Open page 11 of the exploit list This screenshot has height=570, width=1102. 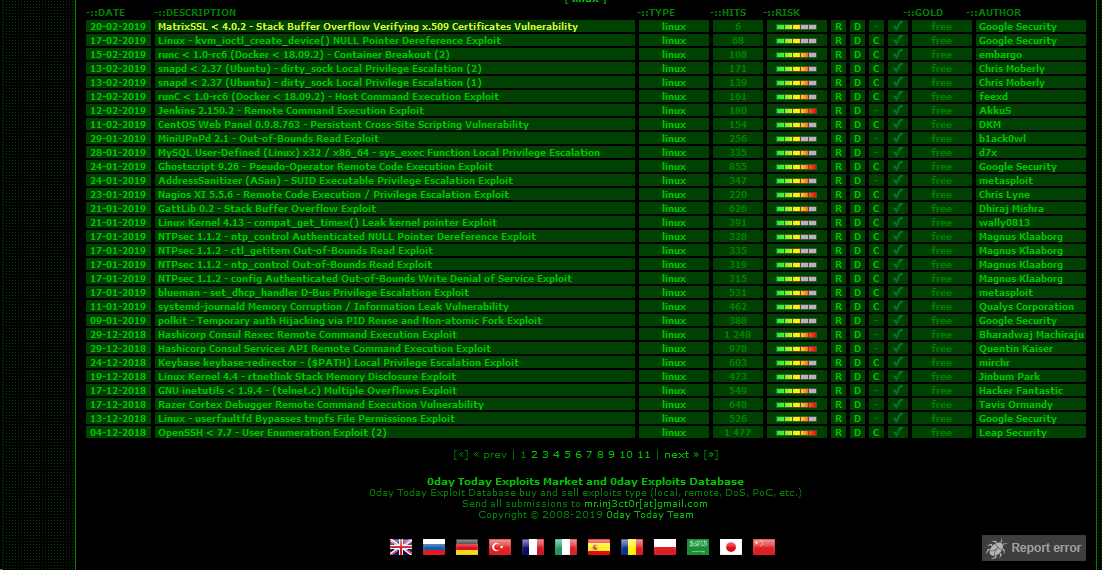pos(643,455)
